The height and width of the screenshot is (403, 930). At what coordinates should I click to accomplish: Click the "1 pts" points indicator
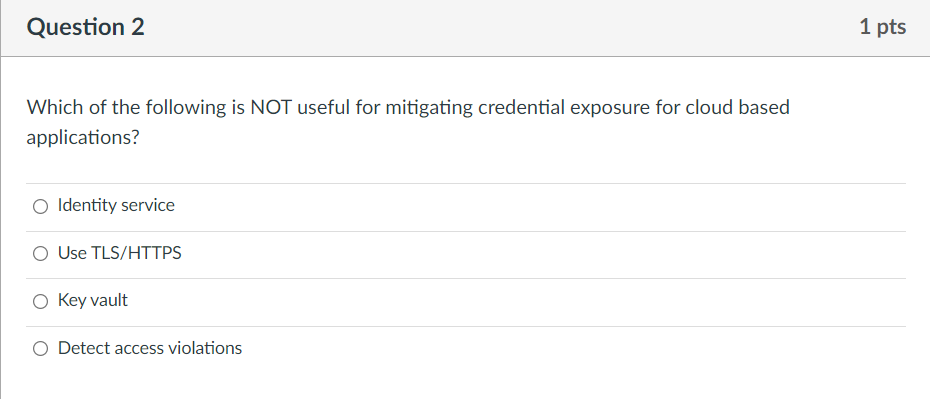click(883, 27)
